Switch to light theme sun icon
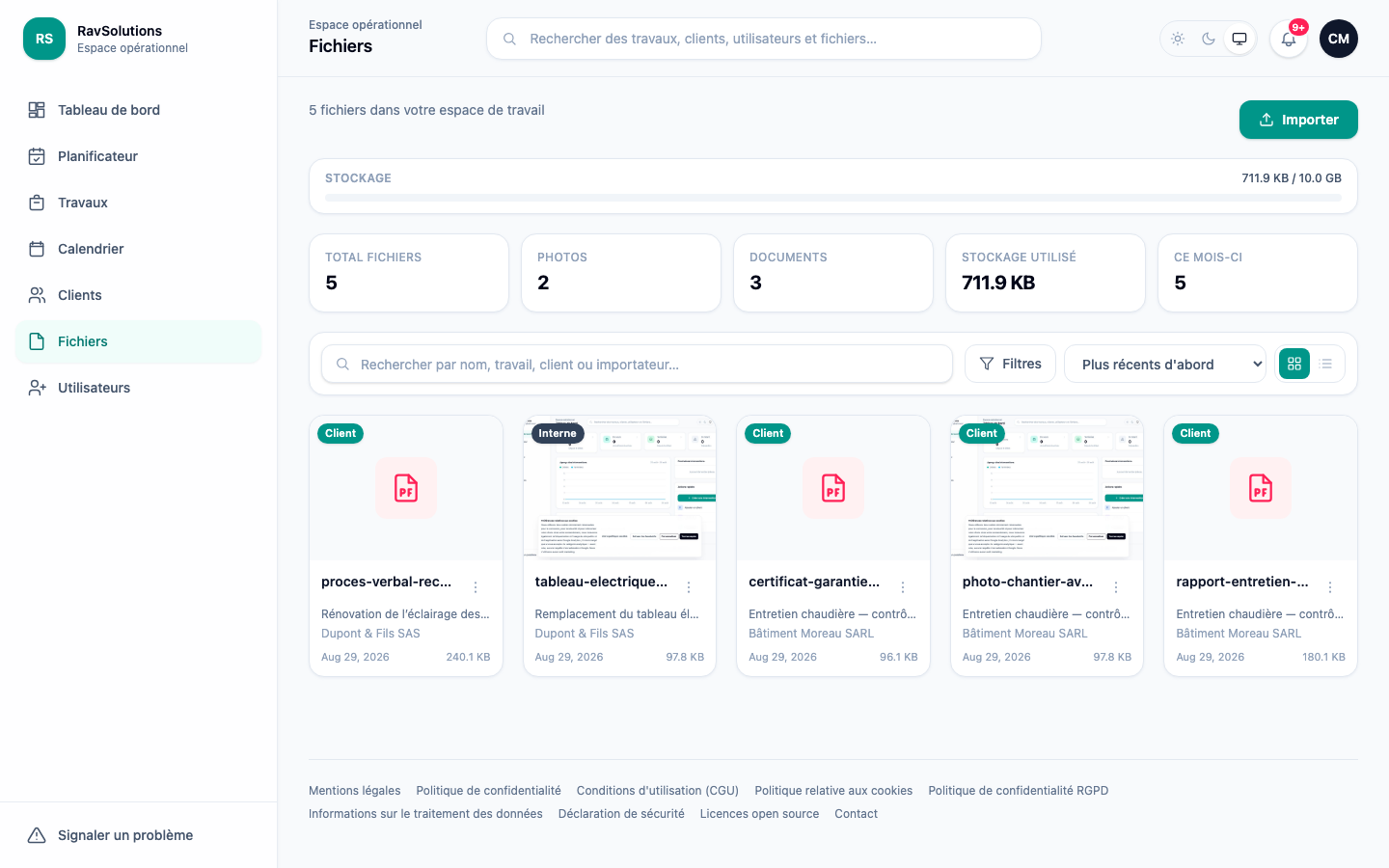 click(x=1178, y=39)
